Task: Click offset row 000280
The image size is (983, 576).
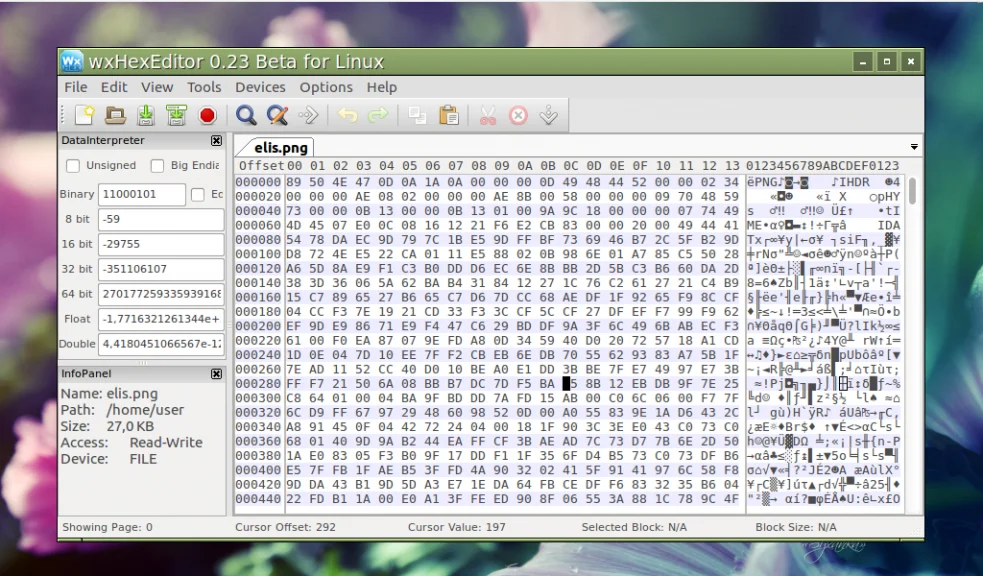Action: pos(258,384)
